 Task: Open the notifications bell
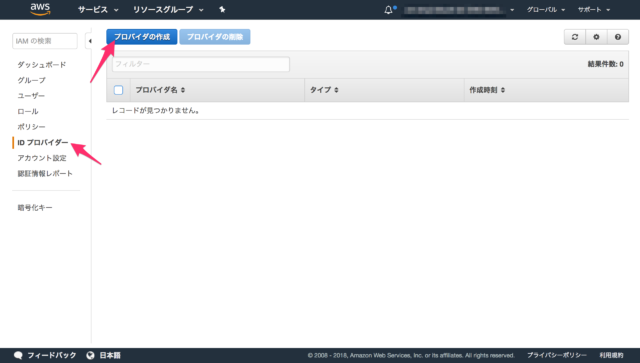click(x=389, y=9)
